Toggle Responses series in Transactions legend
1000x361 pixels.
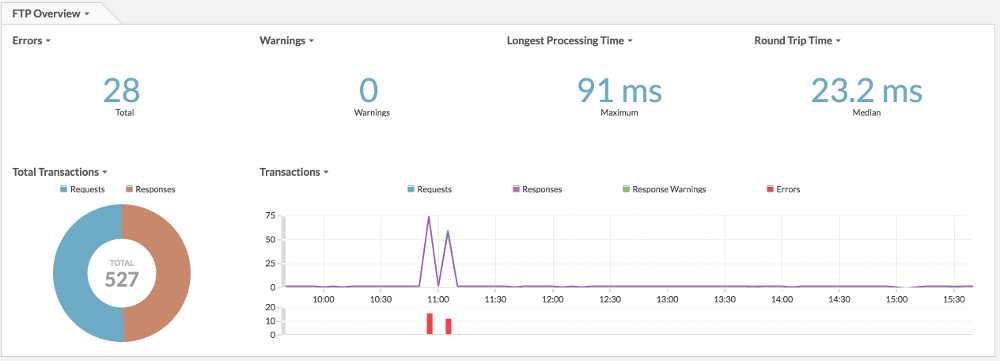(x=538, y=189)
